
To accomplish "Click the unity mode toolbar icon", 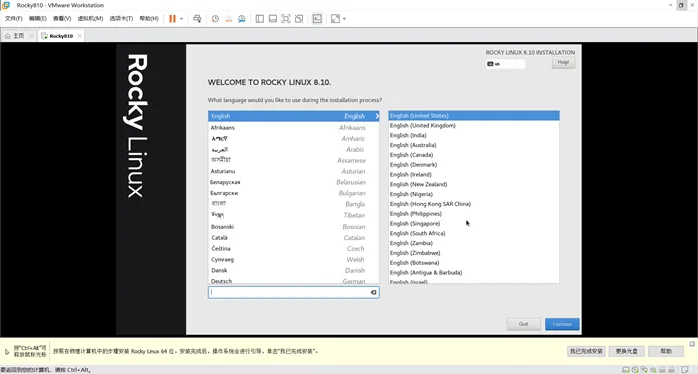I will (x=299, y=19).
